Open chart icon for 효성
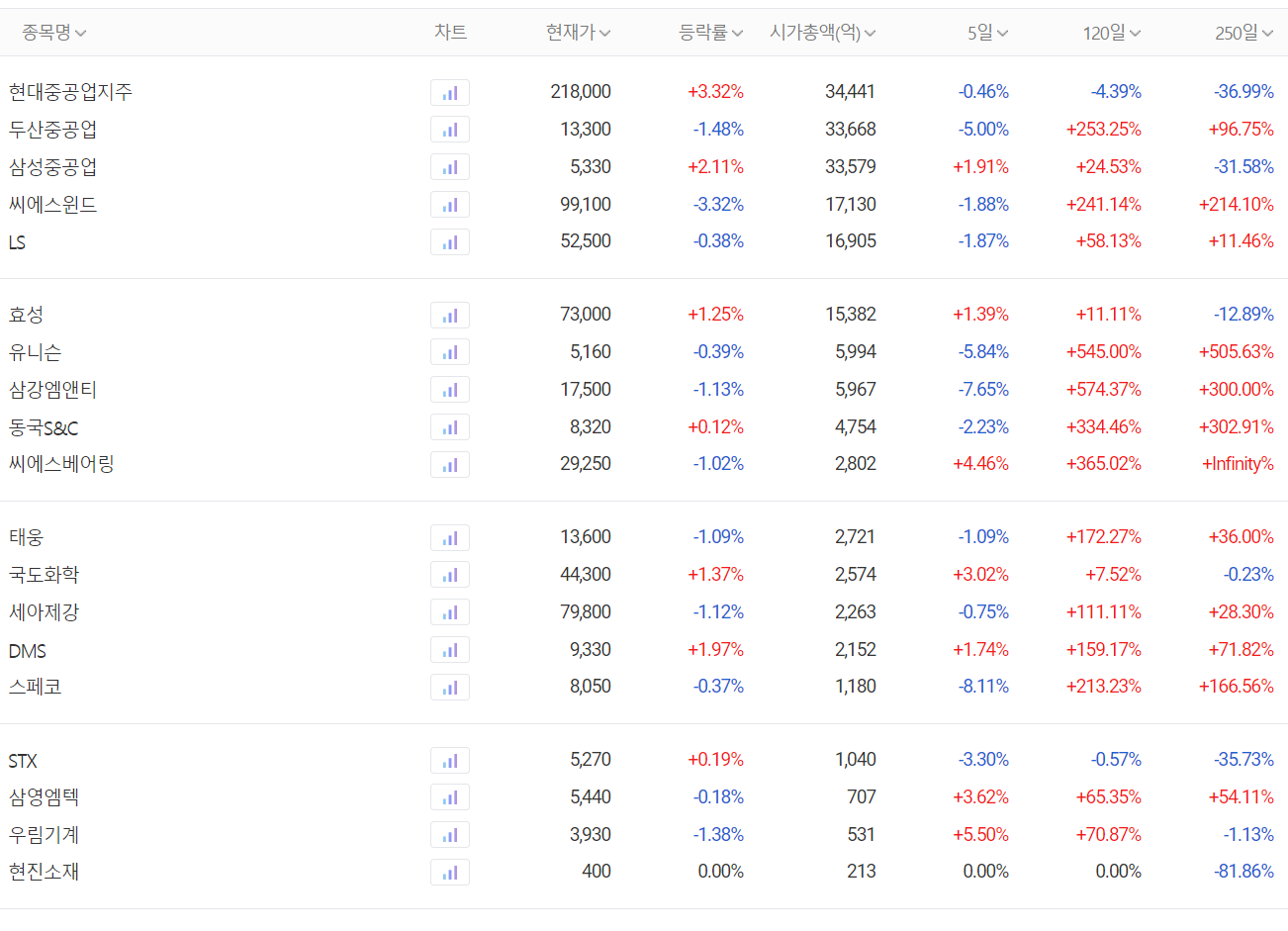This screenshot has height=931, width=1288. pyautogui.click(x=450, y=316)
